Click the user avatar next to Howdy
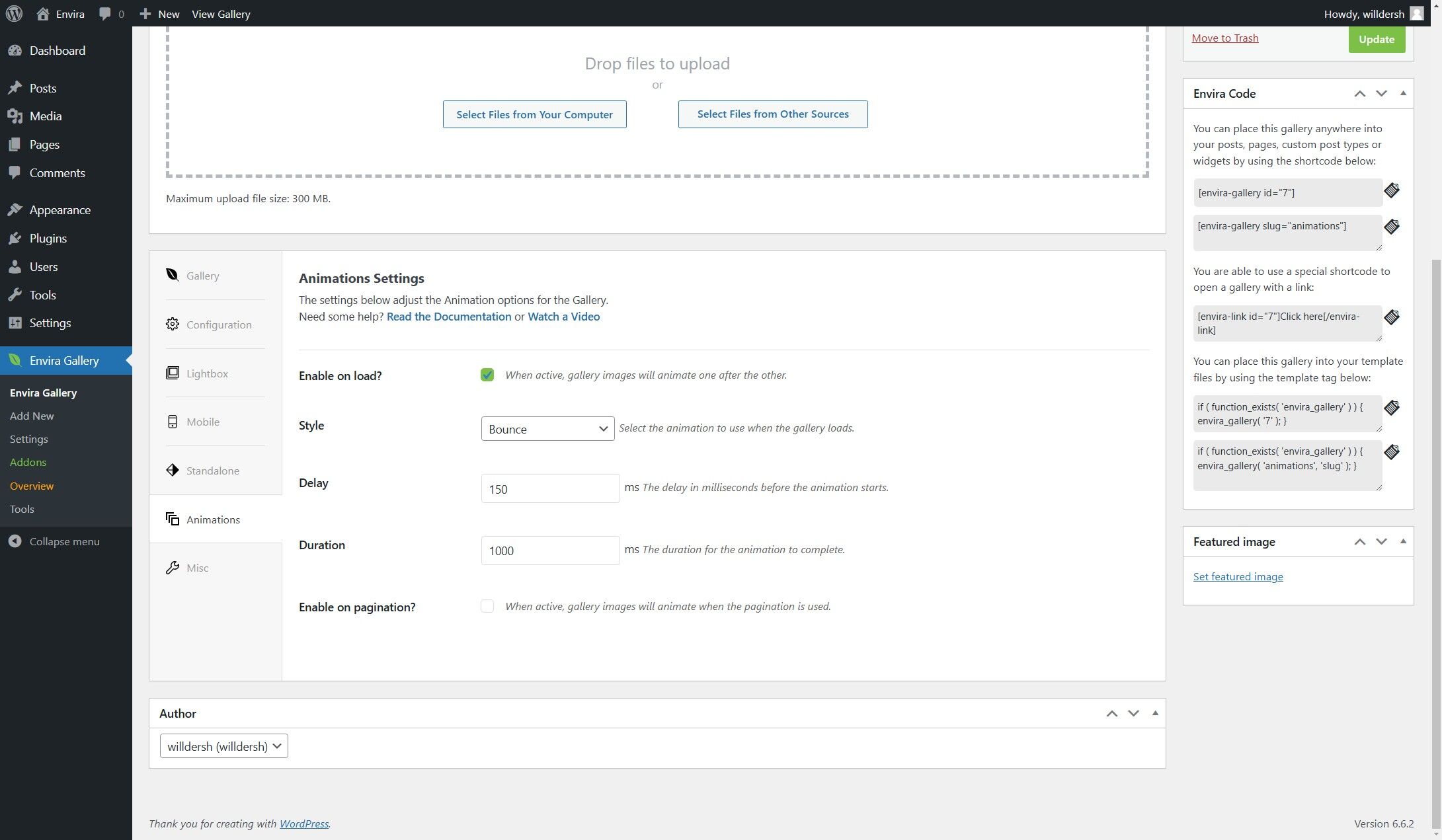The height and width of the screenshot is (840, 1442). [1416, 13]
